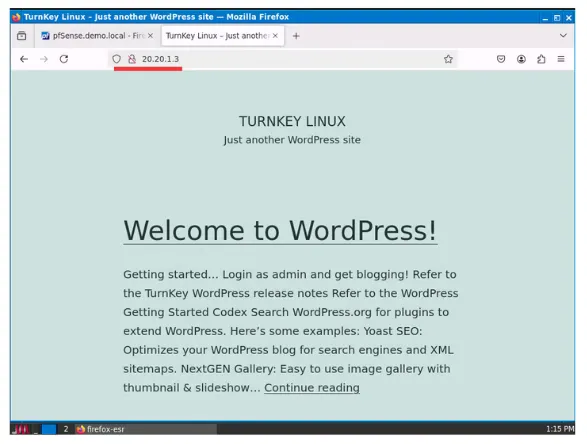Open a new tab with plus button
587x444 pixels.
pos(296,36)
